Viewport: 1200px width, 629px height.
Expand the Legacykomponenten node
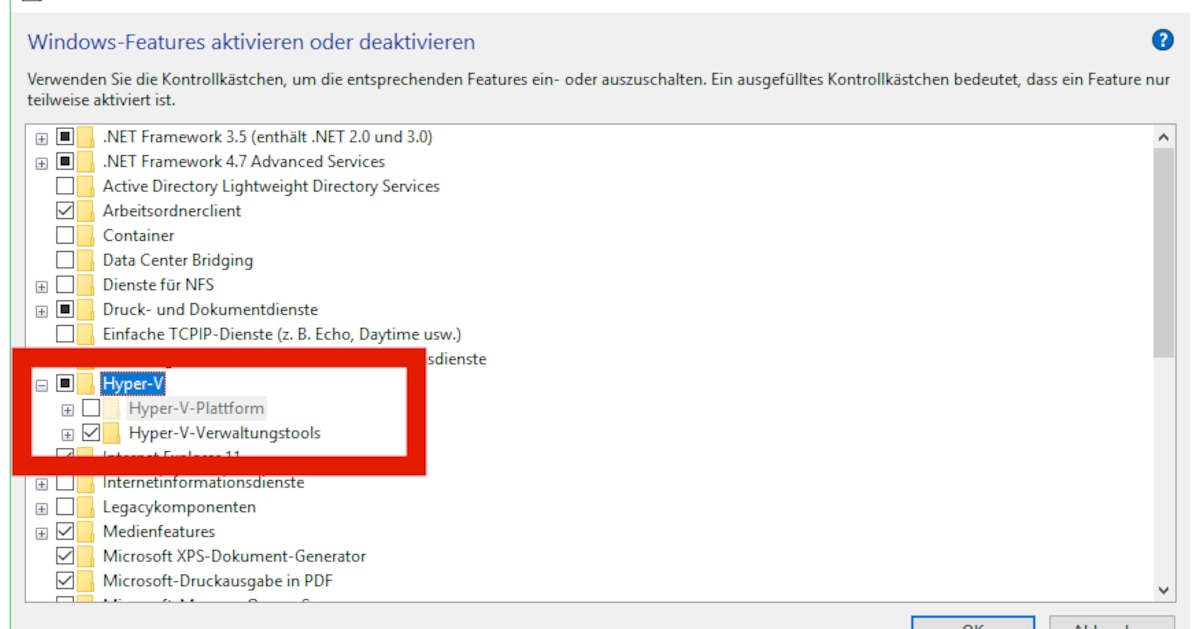(42, 508)
